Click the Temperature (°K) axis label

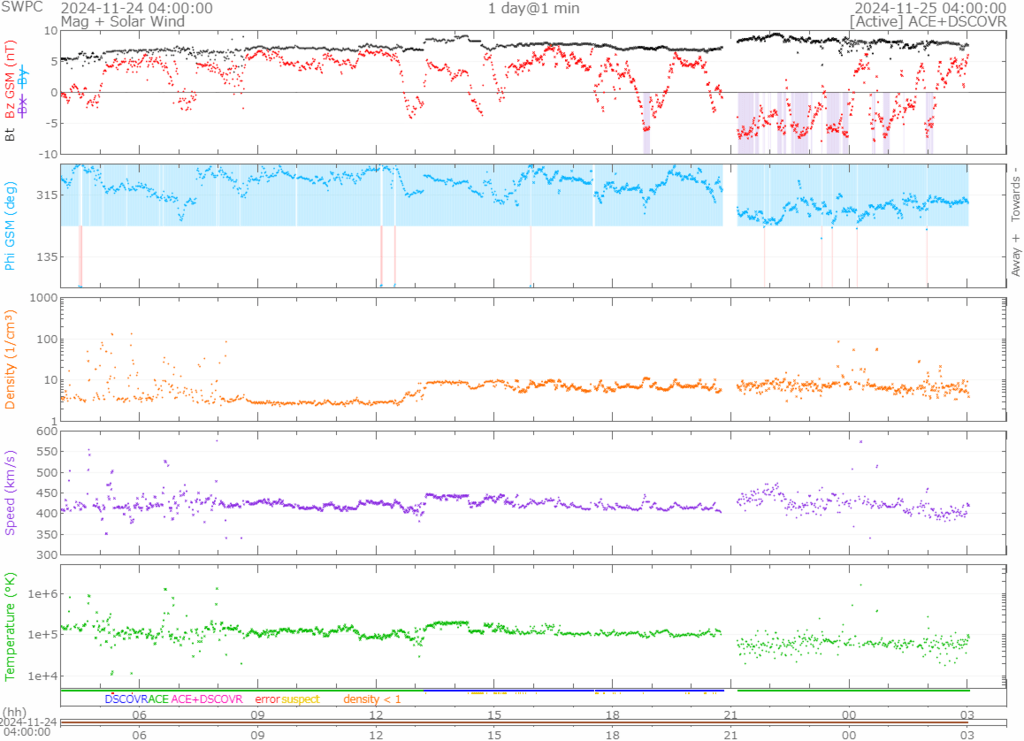point(11,624)
